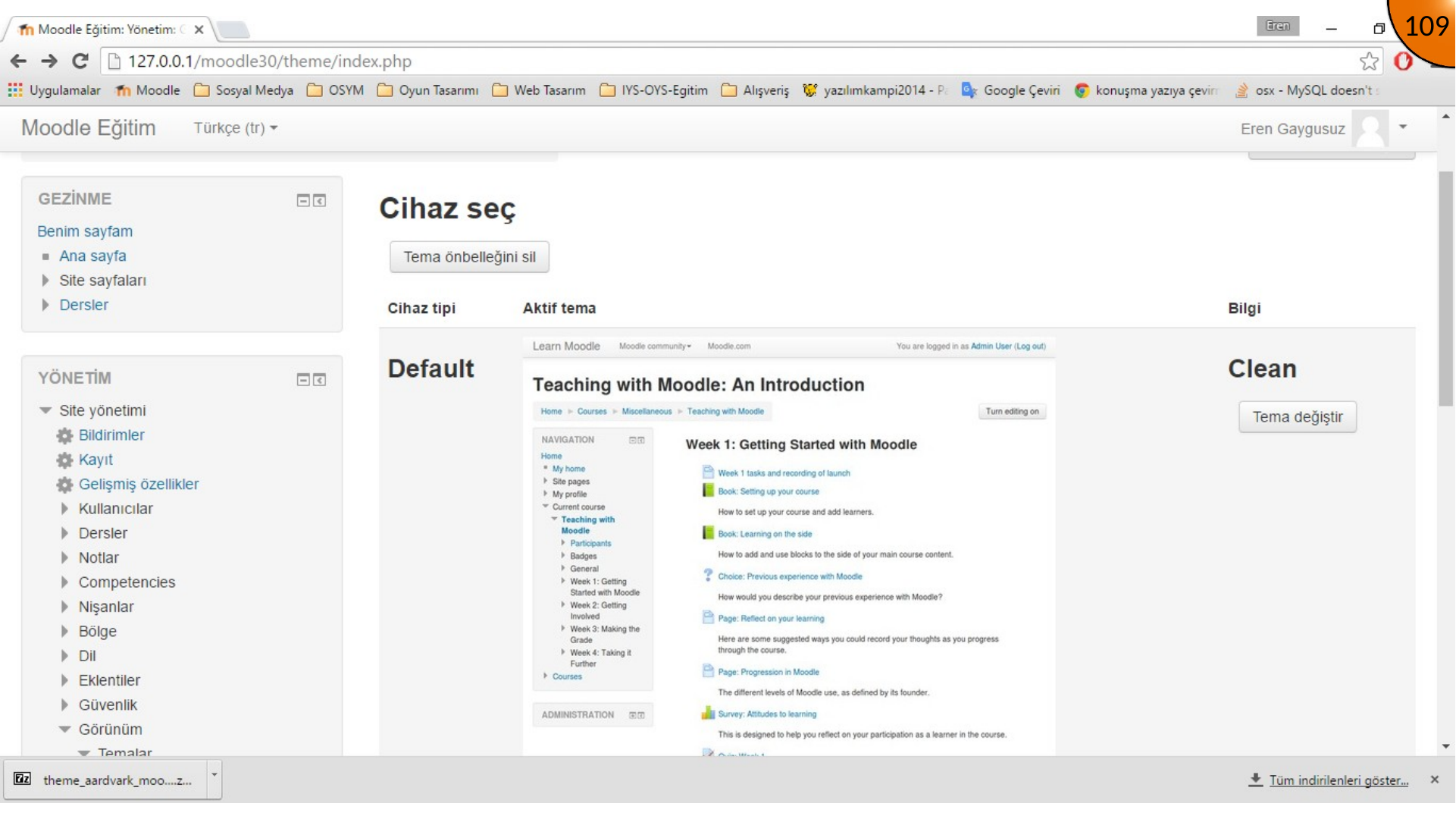Click the Opera extension icon

tap(1403, 61)
